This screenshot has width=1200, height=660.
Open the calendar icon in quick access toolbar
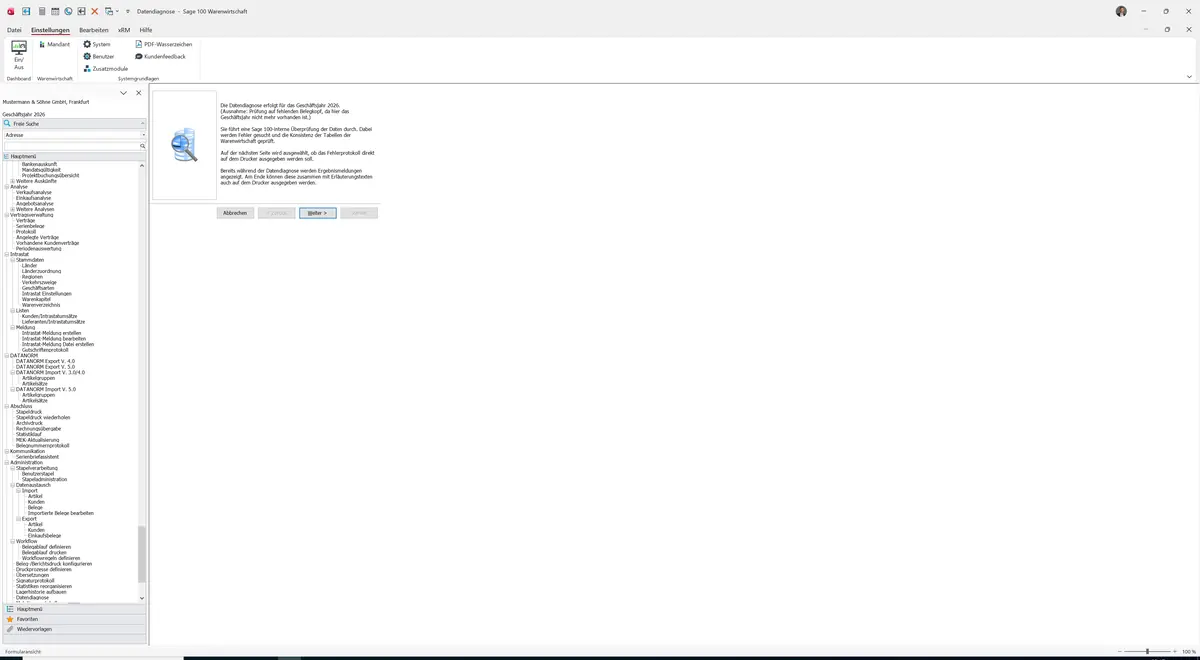click(55, 11)
